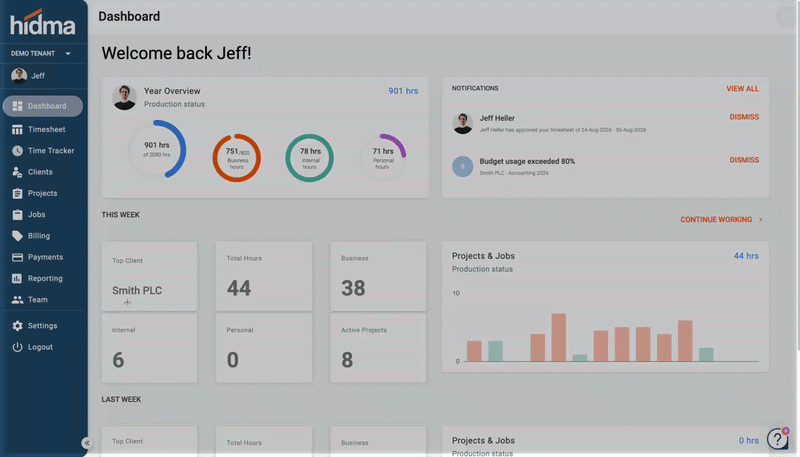Go to Dashboard menu item
This screenshot has height=457, width=800.
click(43, 106)
